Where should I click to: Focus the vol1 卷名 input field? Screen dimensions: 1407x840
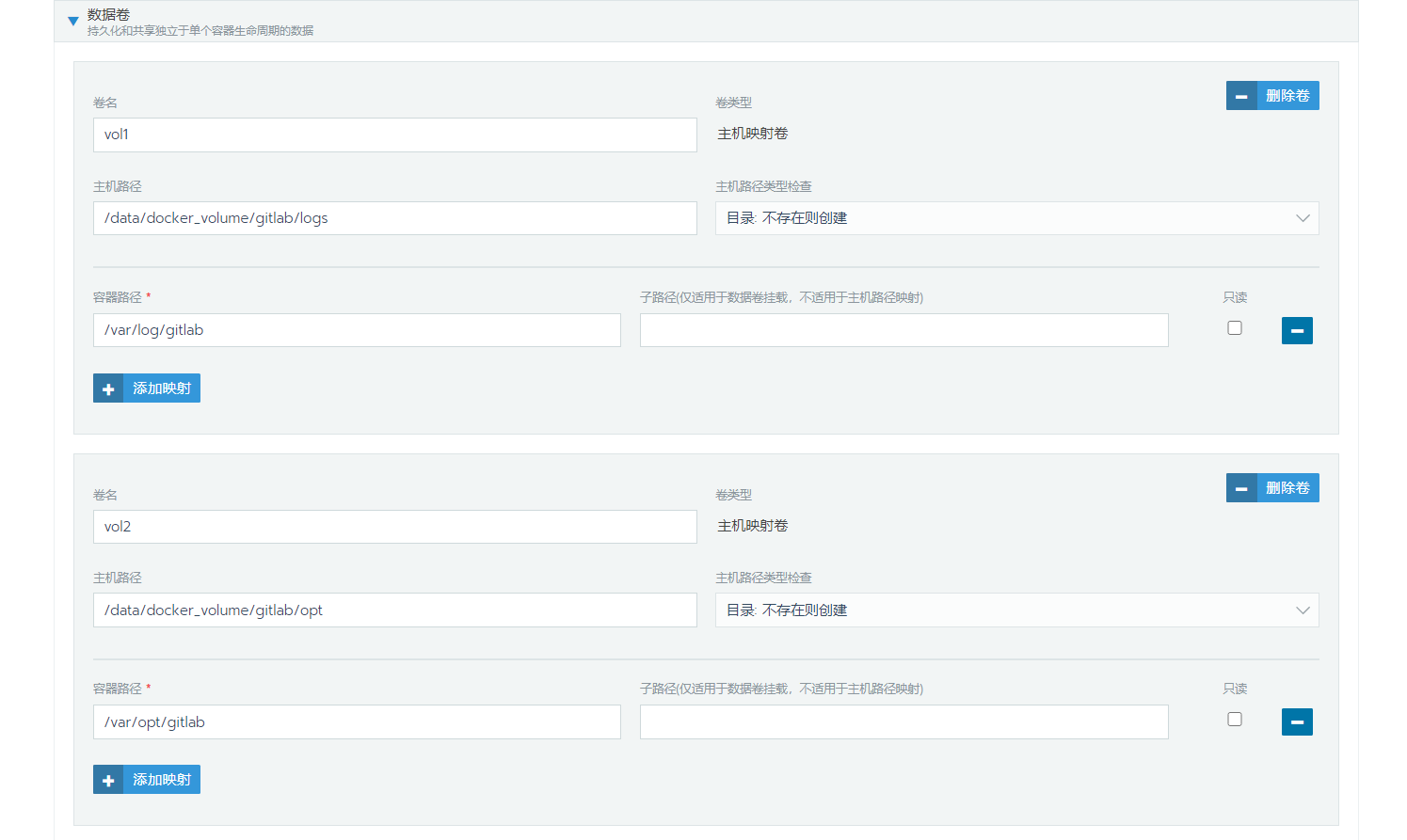(x=394, y=135)
